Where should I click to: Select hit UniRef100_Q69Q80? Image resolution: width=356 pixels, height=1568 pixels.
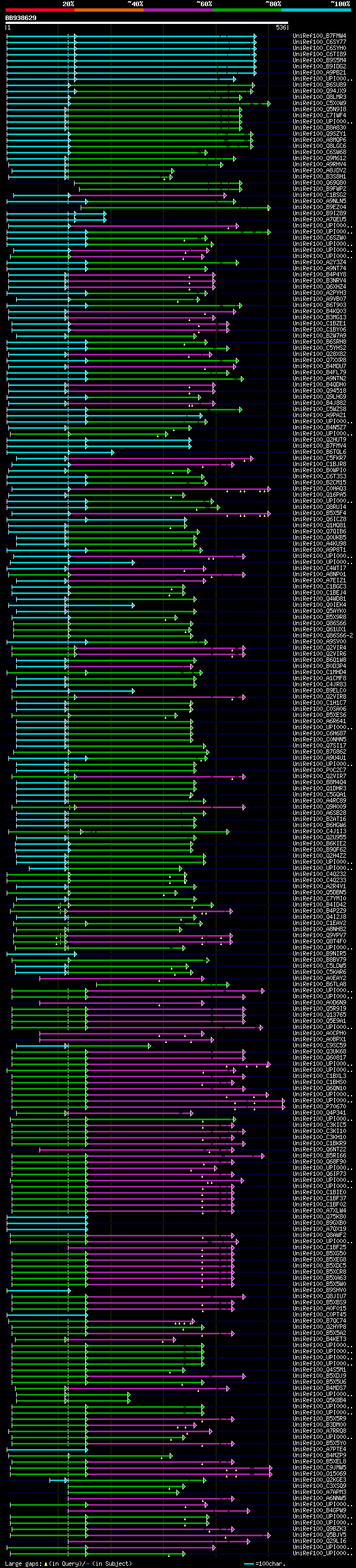coord(319,182)
